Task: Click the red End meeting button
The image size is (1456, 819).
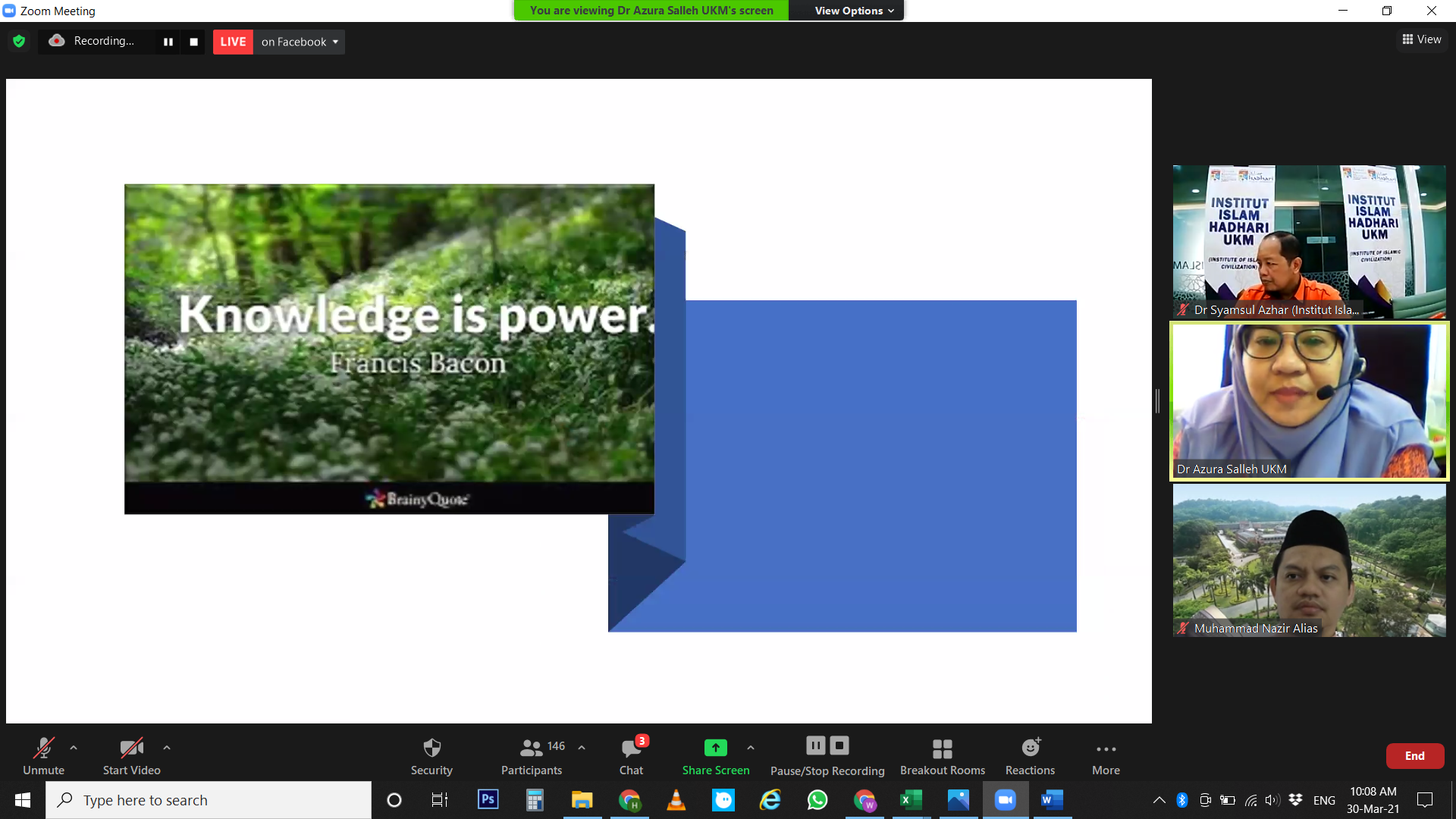Action: (1414, 755)
